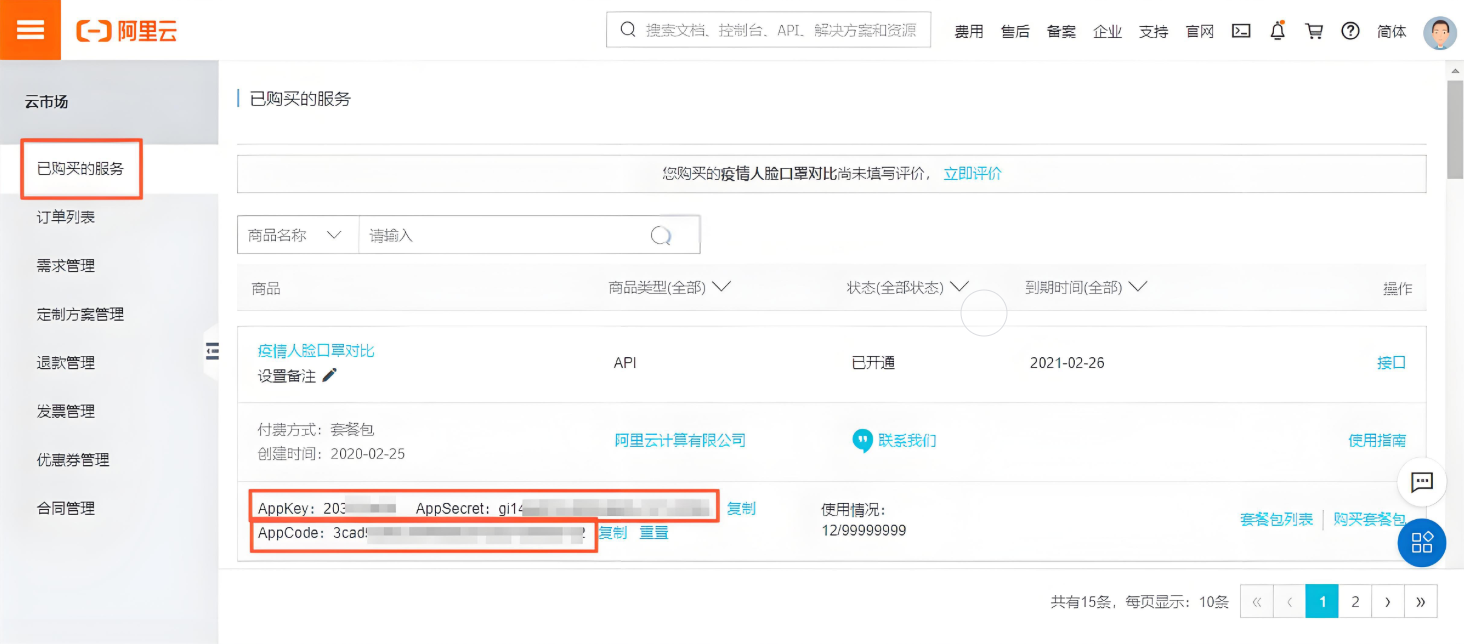The width and height of the screenshot is (1464, 644).
Task: Click the search magnifier icon in top bar
Action: 628,30
